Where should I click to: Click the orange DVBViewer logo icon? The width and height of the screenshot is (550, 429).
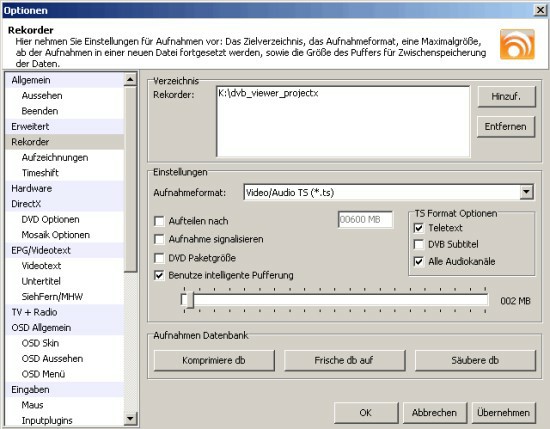pos(517,44)
